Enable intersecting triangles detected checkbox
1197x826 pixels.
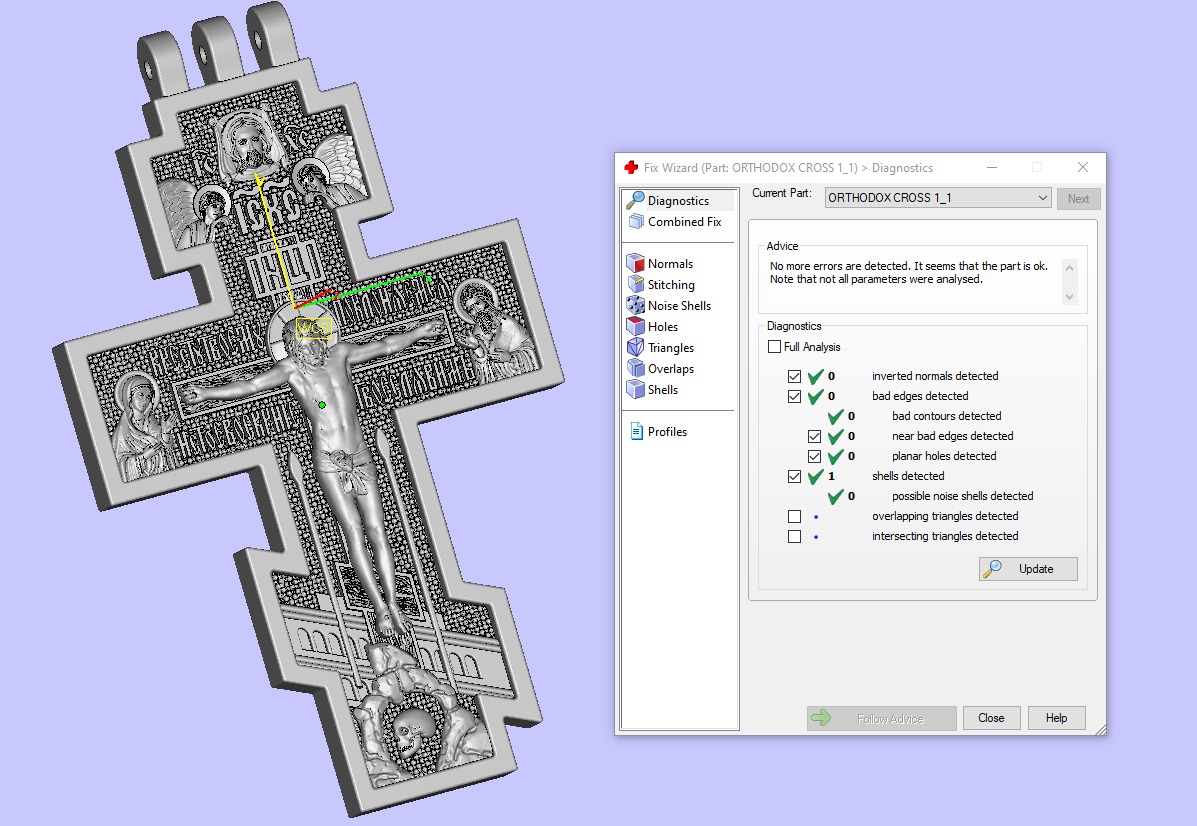point(794,536)
